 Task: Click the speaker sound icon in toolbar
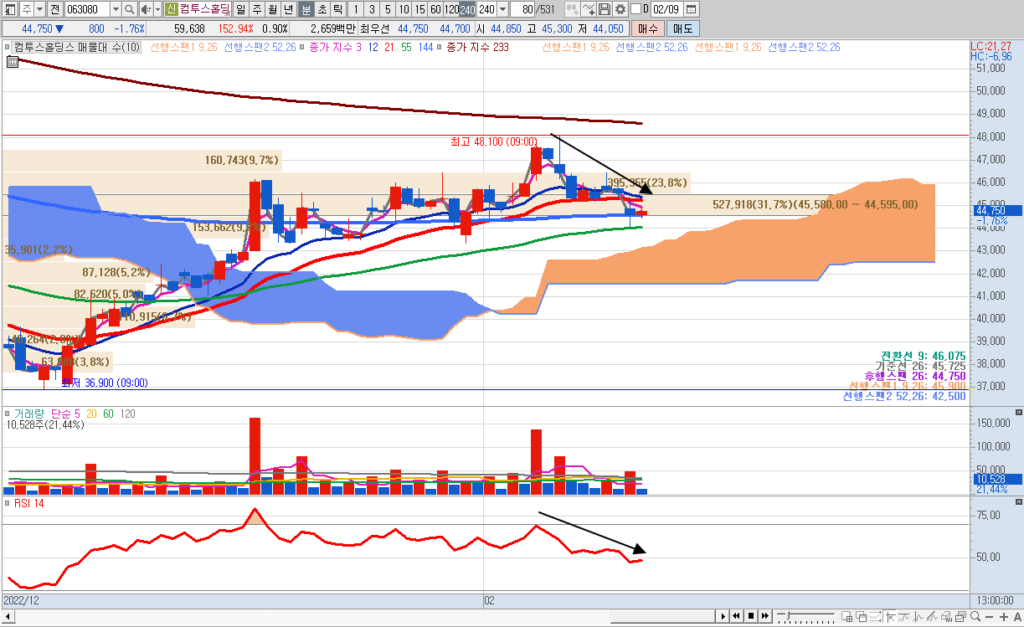point(146,9)
